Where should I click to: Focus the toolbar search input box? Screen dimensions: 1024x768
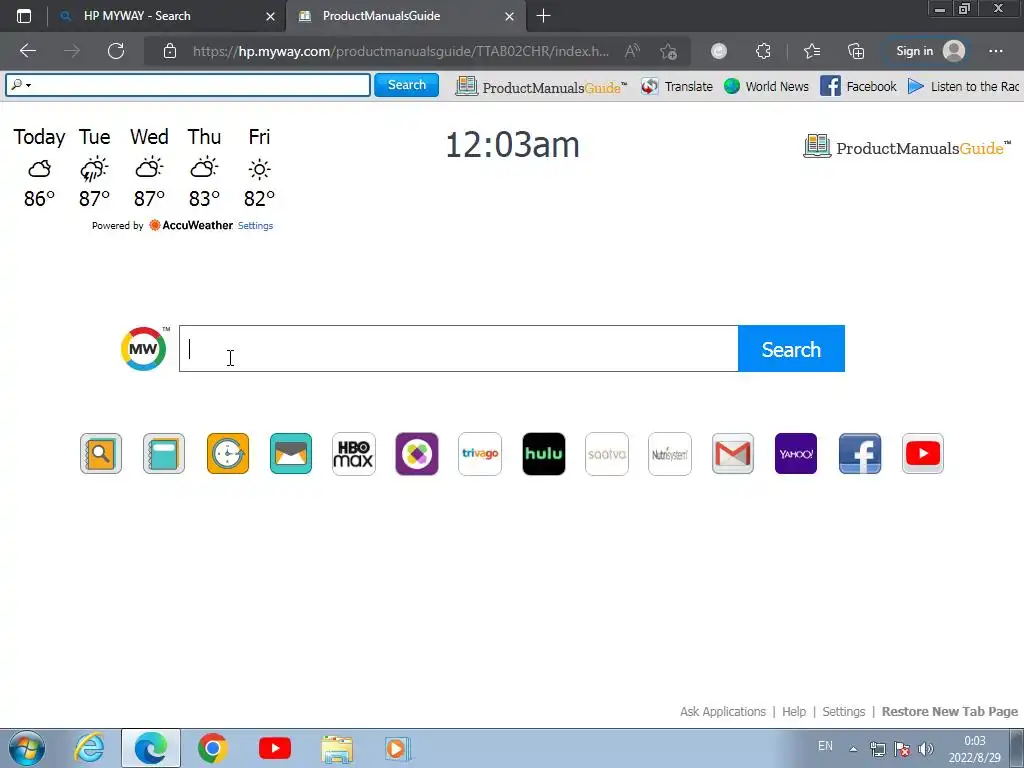click(x=188, y=85)
